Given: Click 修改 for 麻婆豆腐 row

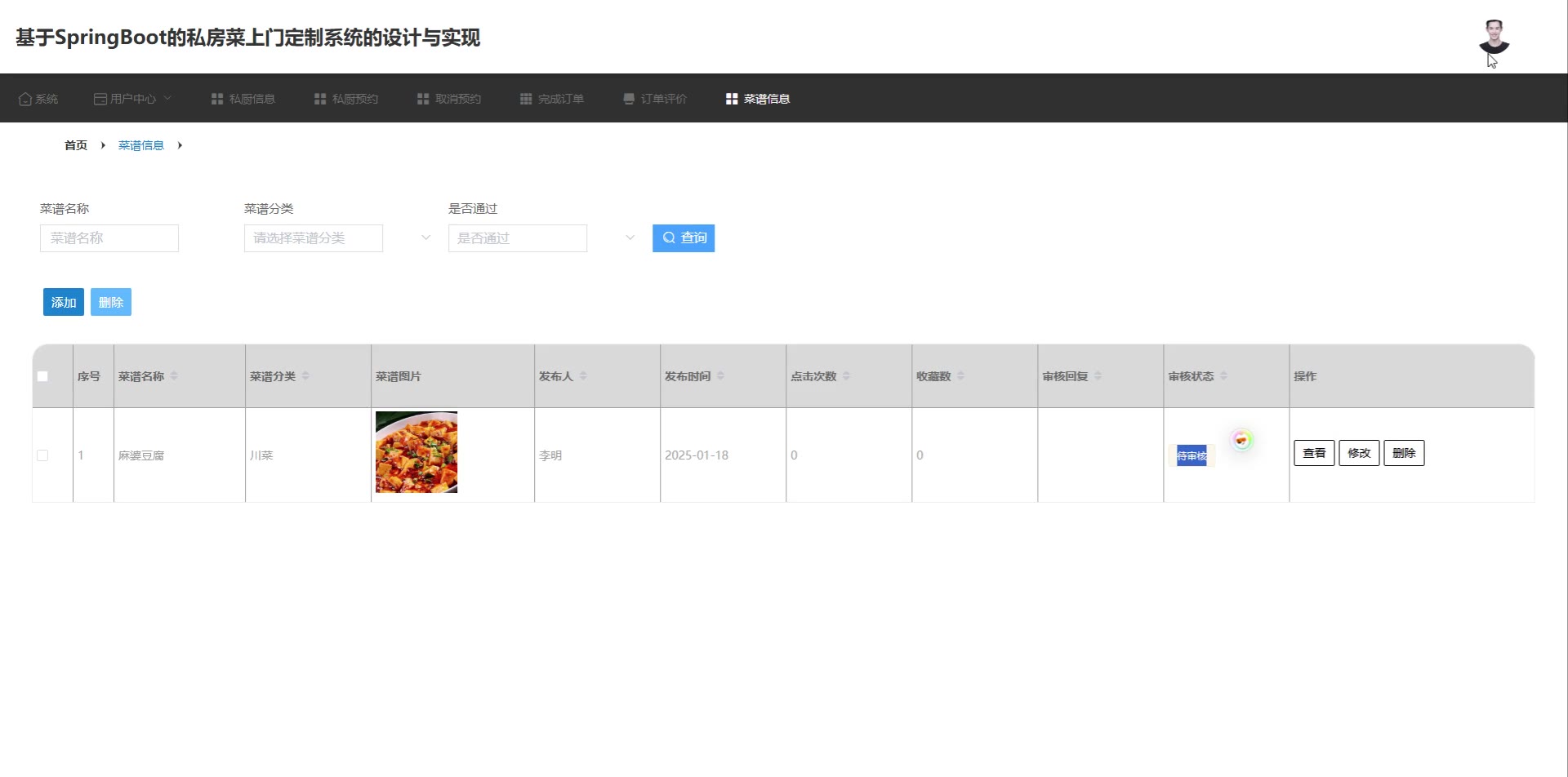Looking at the screenshot, I should click(x=1359, y=453).
